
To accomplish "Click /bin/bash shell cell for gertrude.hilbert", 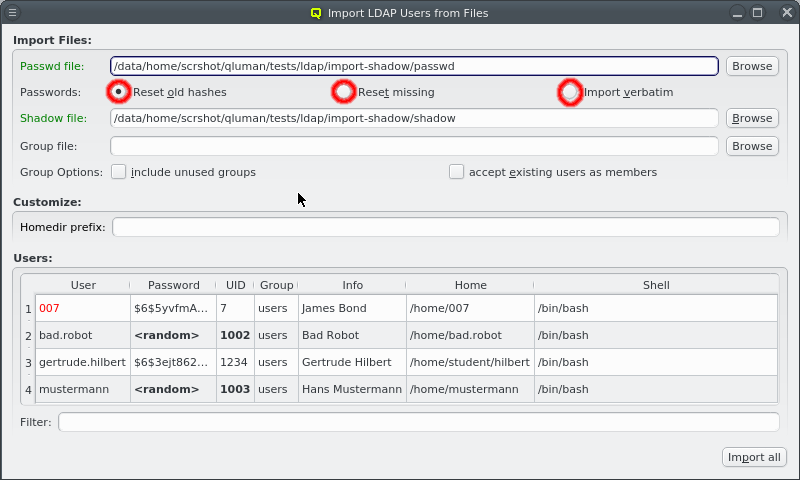I will click(656, 362).
